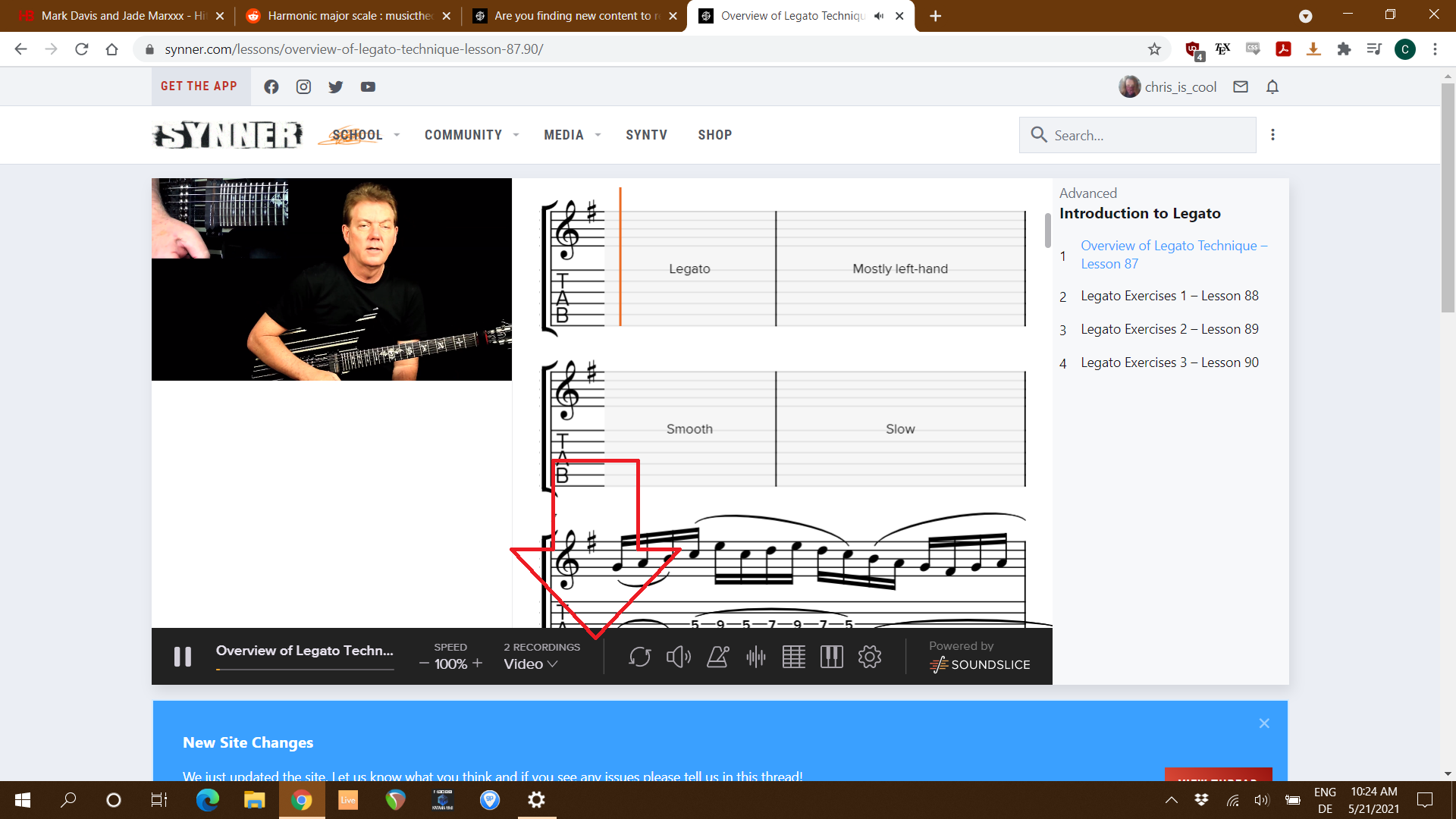Image resolution: width=1456 pixels, height=819 pixels.
Task: Toggle loop playback in the player
Action: tap(639, 657)
